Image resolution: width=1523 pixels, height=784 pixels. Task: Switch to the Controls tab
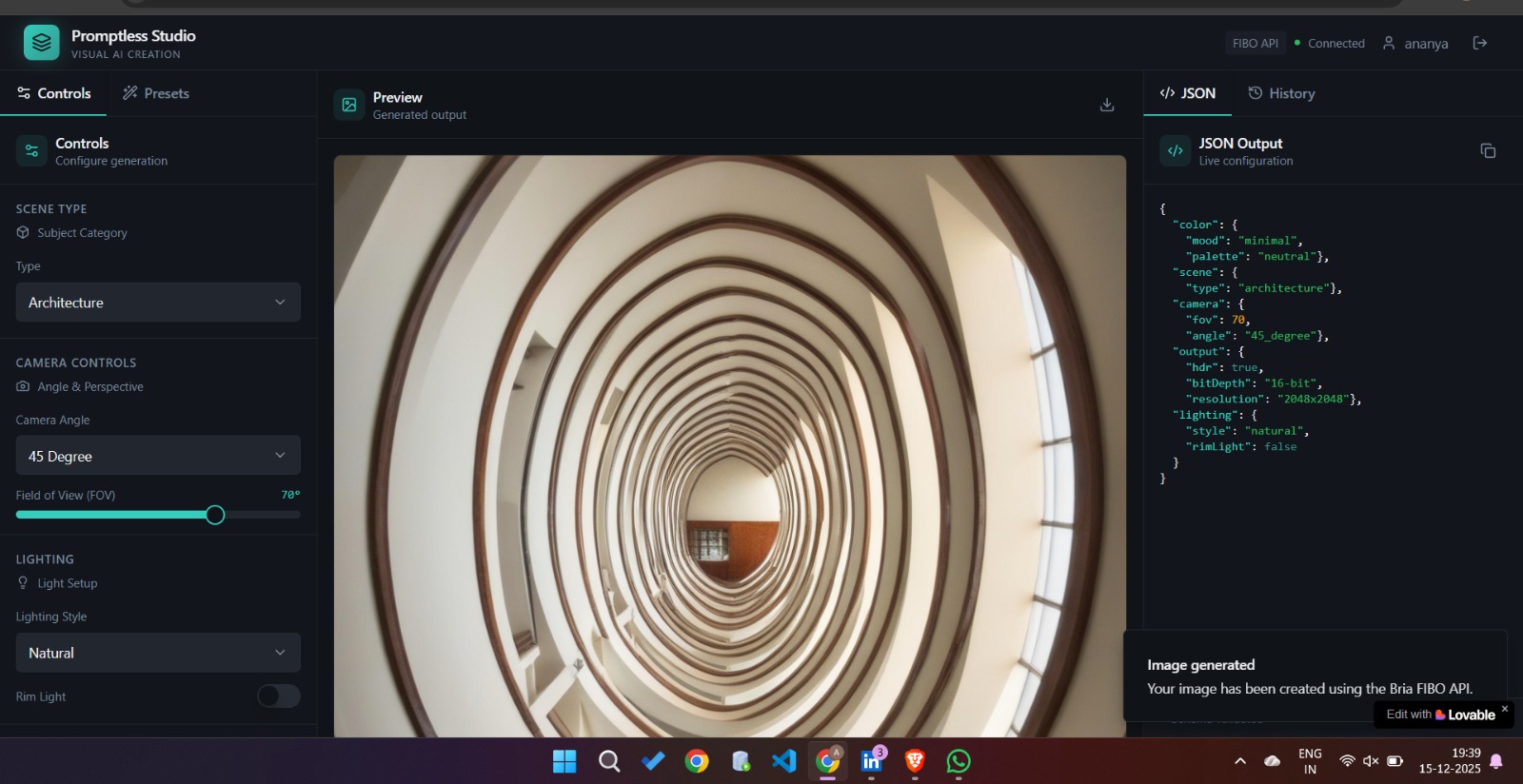pos(54,93)
